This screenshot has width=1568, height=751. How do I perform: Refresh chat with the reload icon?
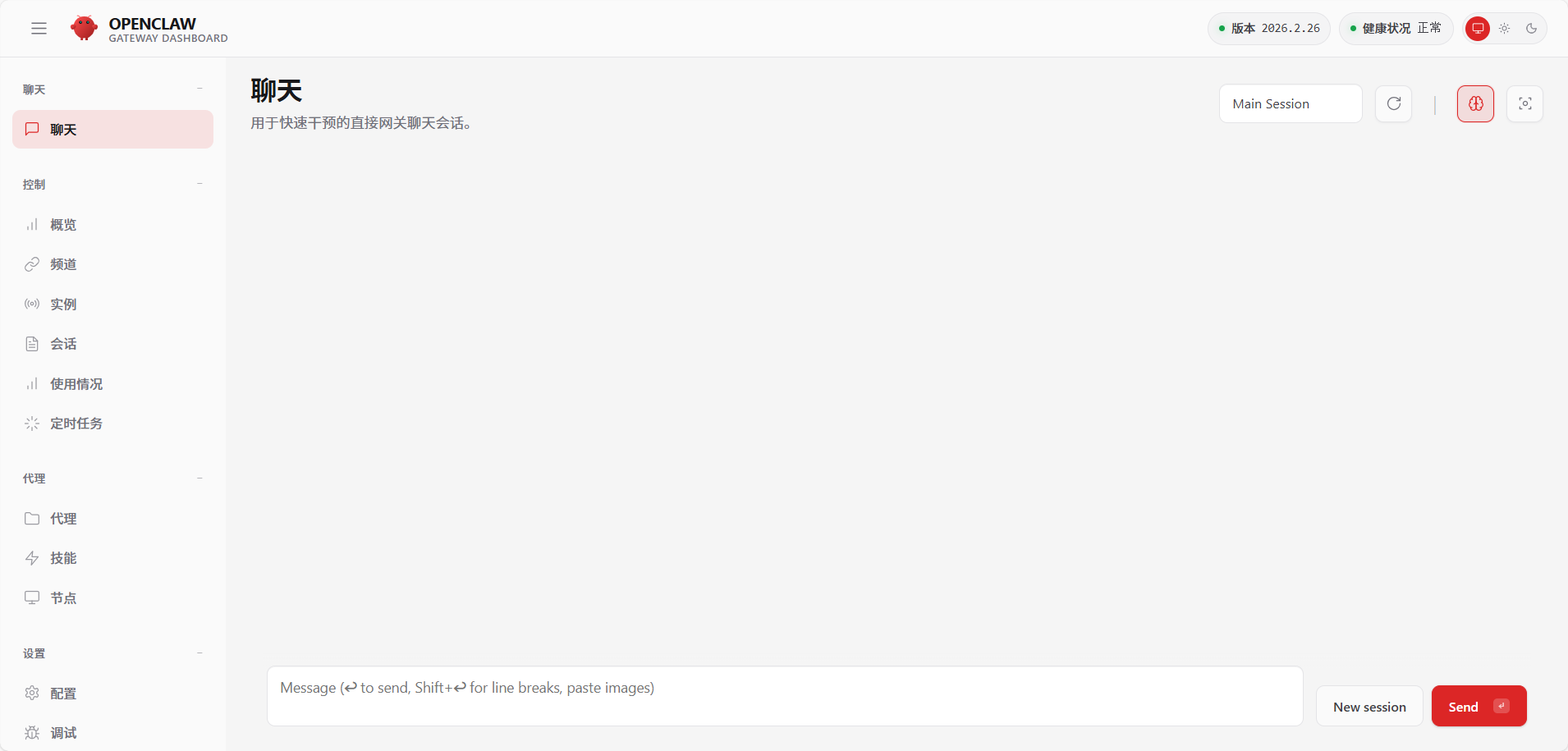coord(1393,104)
